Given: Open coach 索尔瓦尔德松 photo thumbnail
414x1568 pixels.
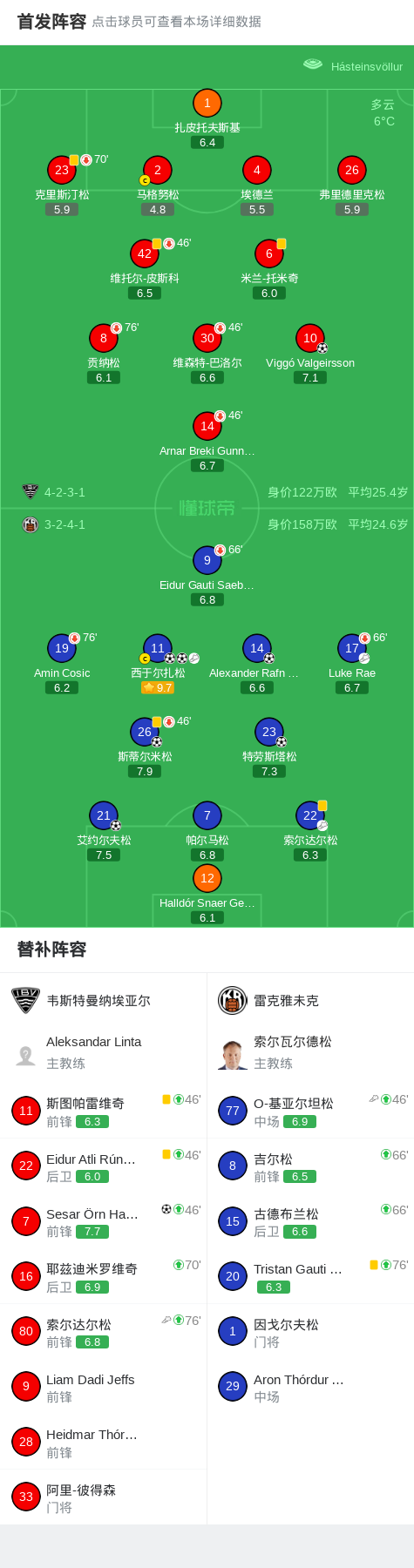Looking at the screenshot, I should click(233, 1054).
